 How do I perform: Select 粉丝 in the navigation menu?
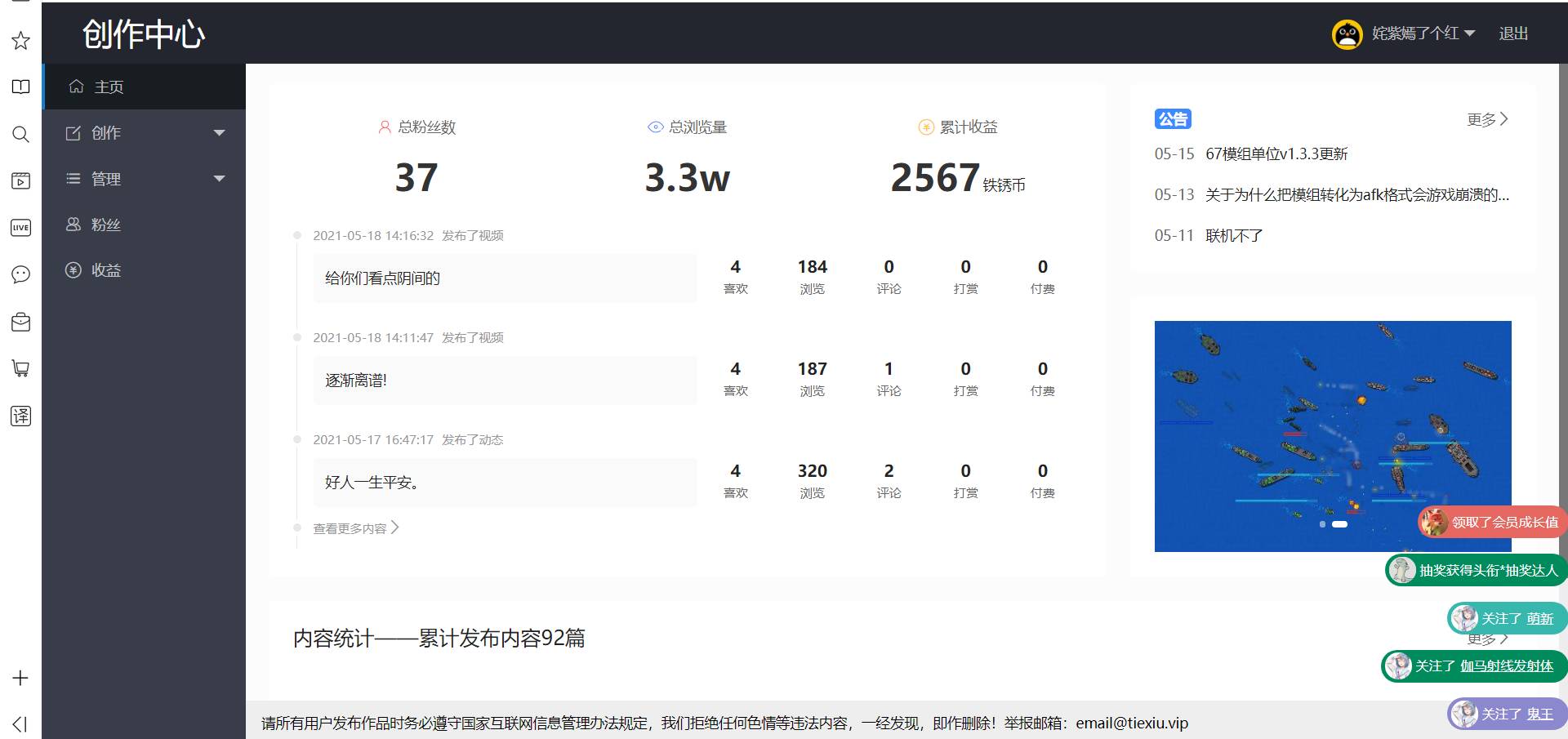point(105,225)
